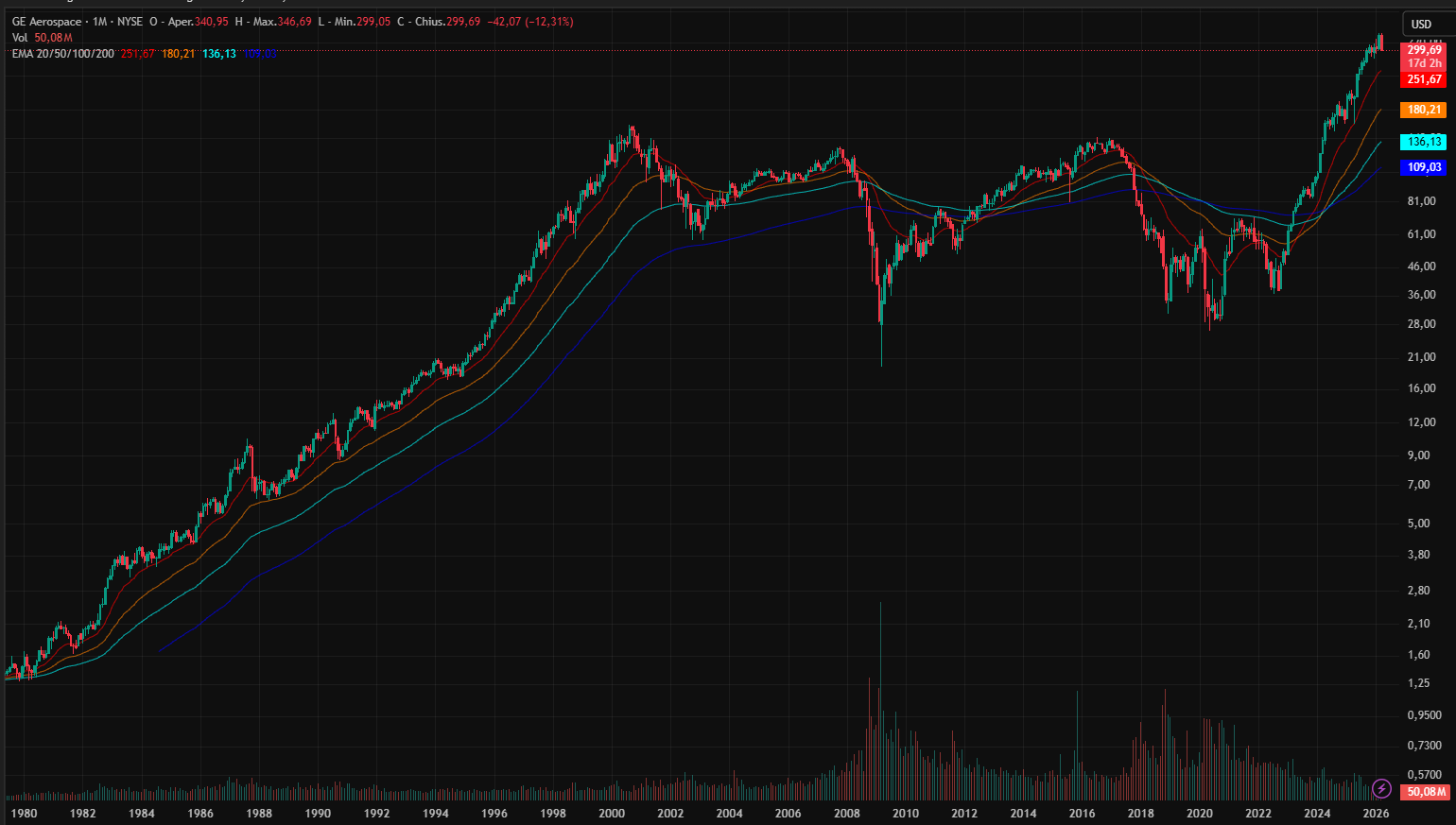Click the 50,08M value in Vol legend
Viewport: 1456px width, 825px height.
(54, 38)
